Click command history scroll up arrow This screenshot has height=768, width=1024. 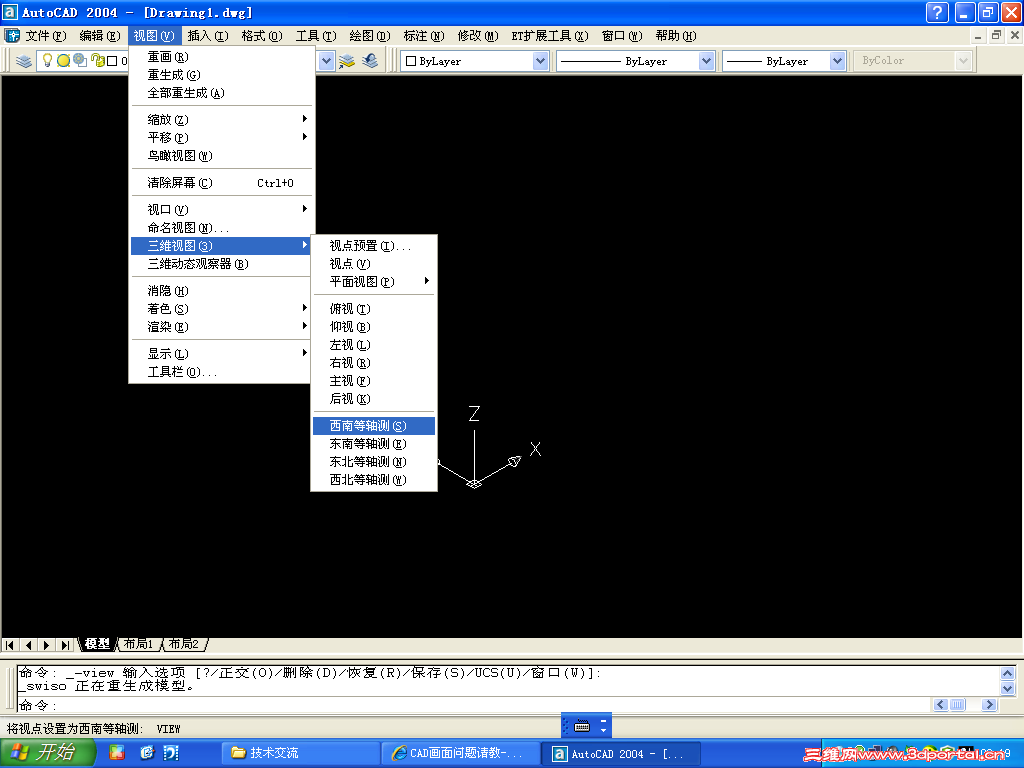1007,673
